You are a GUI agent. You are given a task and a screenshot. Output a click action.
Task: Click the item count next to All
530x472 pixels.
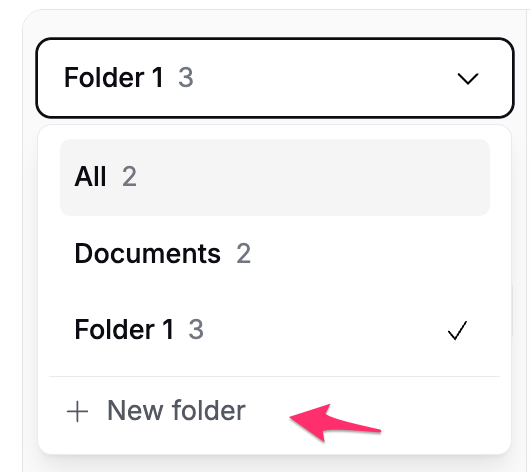[x=129, y=176]
